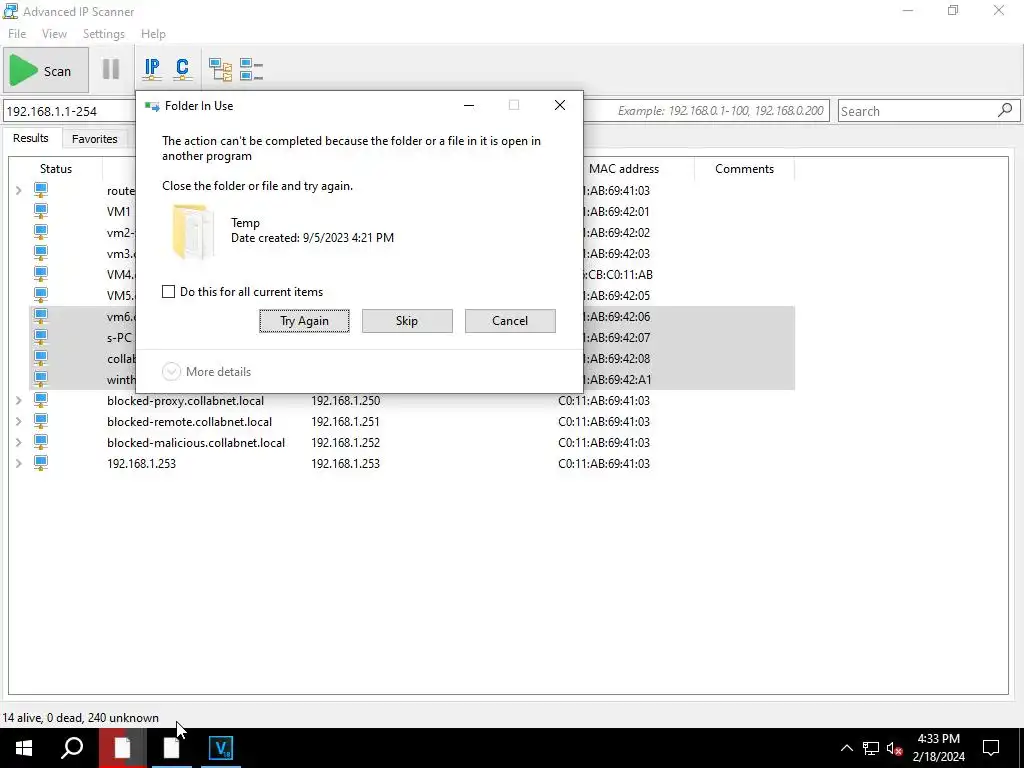Click the computer icon of the vm6 row
The image size is (1024, 768).
pos(40,316)
